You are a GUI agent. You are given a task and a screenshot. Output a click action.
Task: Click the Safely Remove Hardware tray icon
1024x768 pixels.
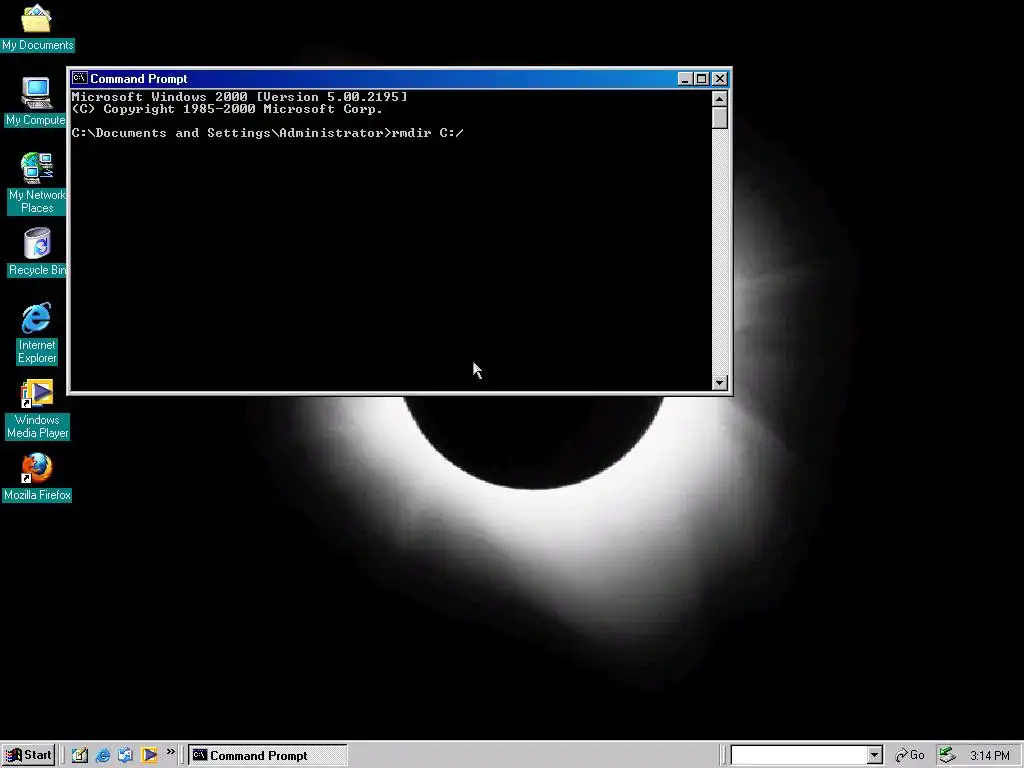pos(948,755)
